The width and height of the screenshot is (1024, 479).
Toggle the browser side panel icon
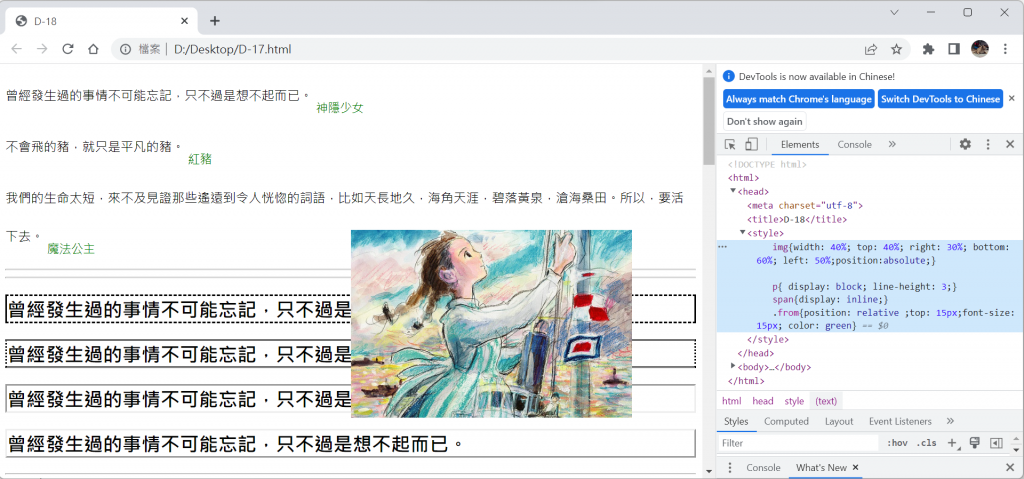tap(953, 49)
